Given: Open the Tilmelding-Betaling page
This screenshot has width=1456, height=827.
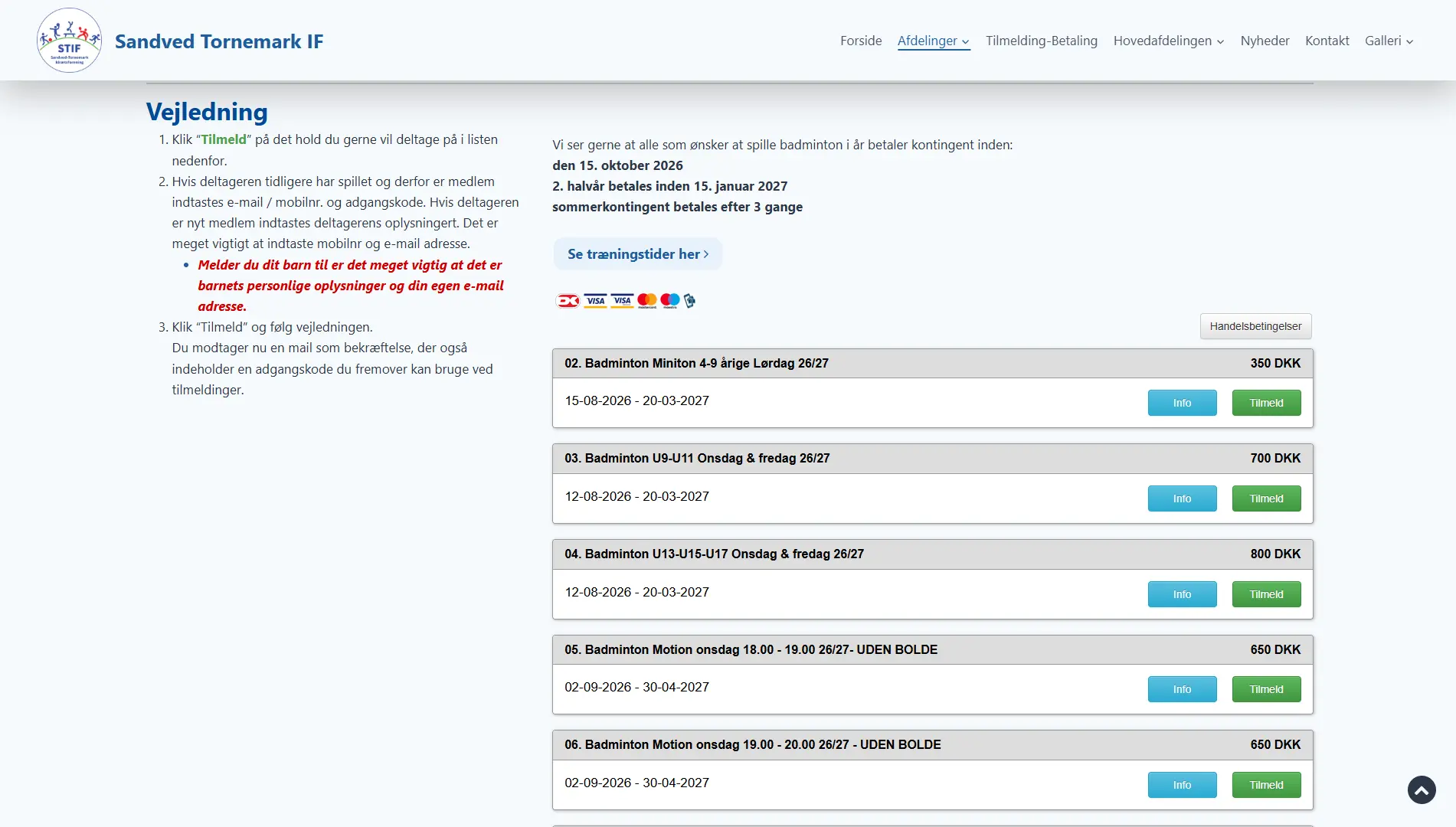Looking at the screenshot, I should pyautogui.click(x=1042, y=41).
